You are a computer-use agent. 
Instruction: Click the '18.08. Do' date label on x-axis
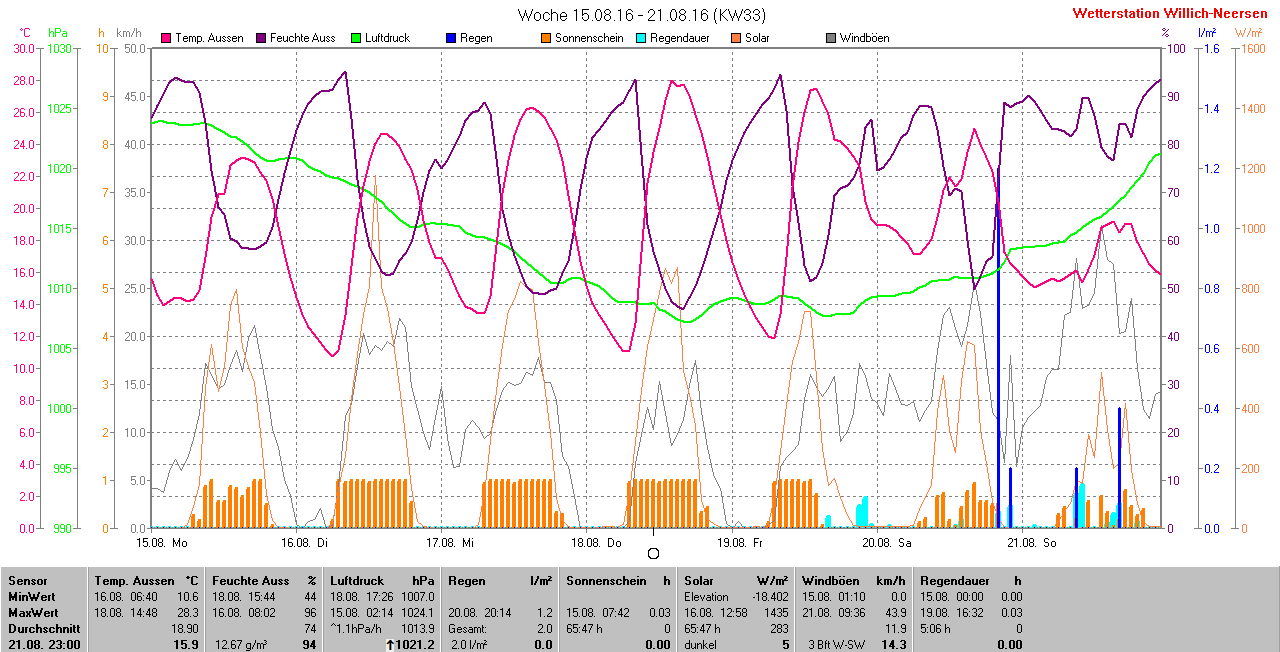pyautogui.click(x=596, y=543)
